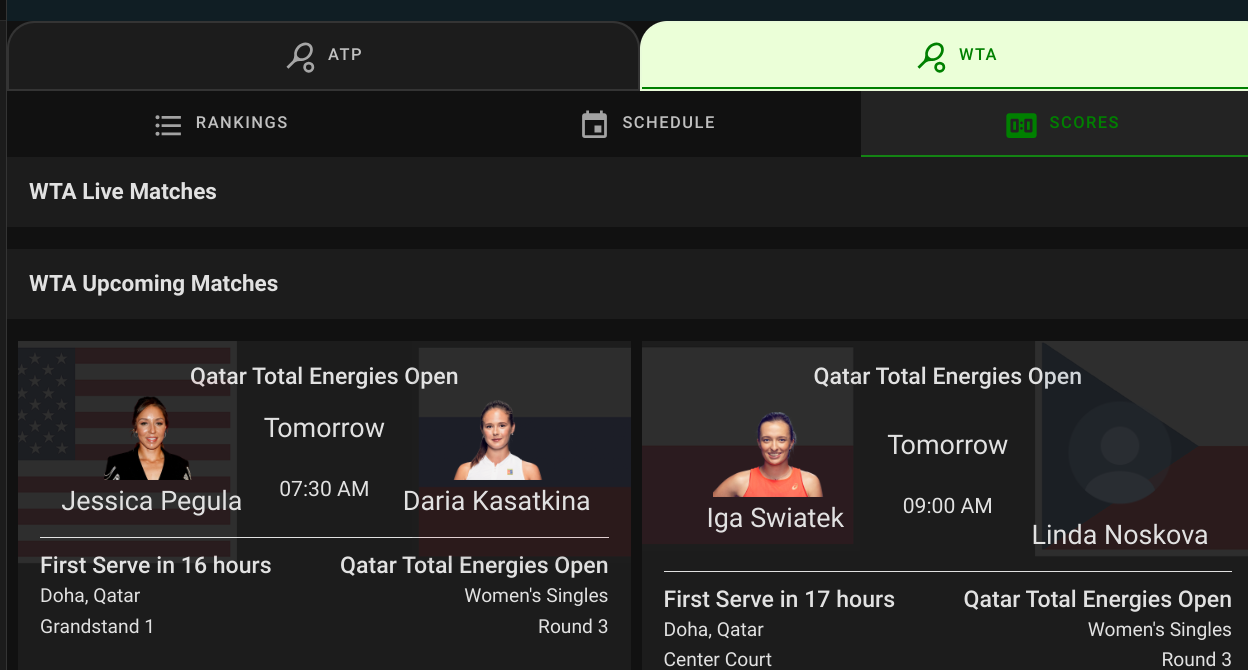Screen dimensions: 1248x670
Task: Click the Schedule calendar icon
Action: 594,124
